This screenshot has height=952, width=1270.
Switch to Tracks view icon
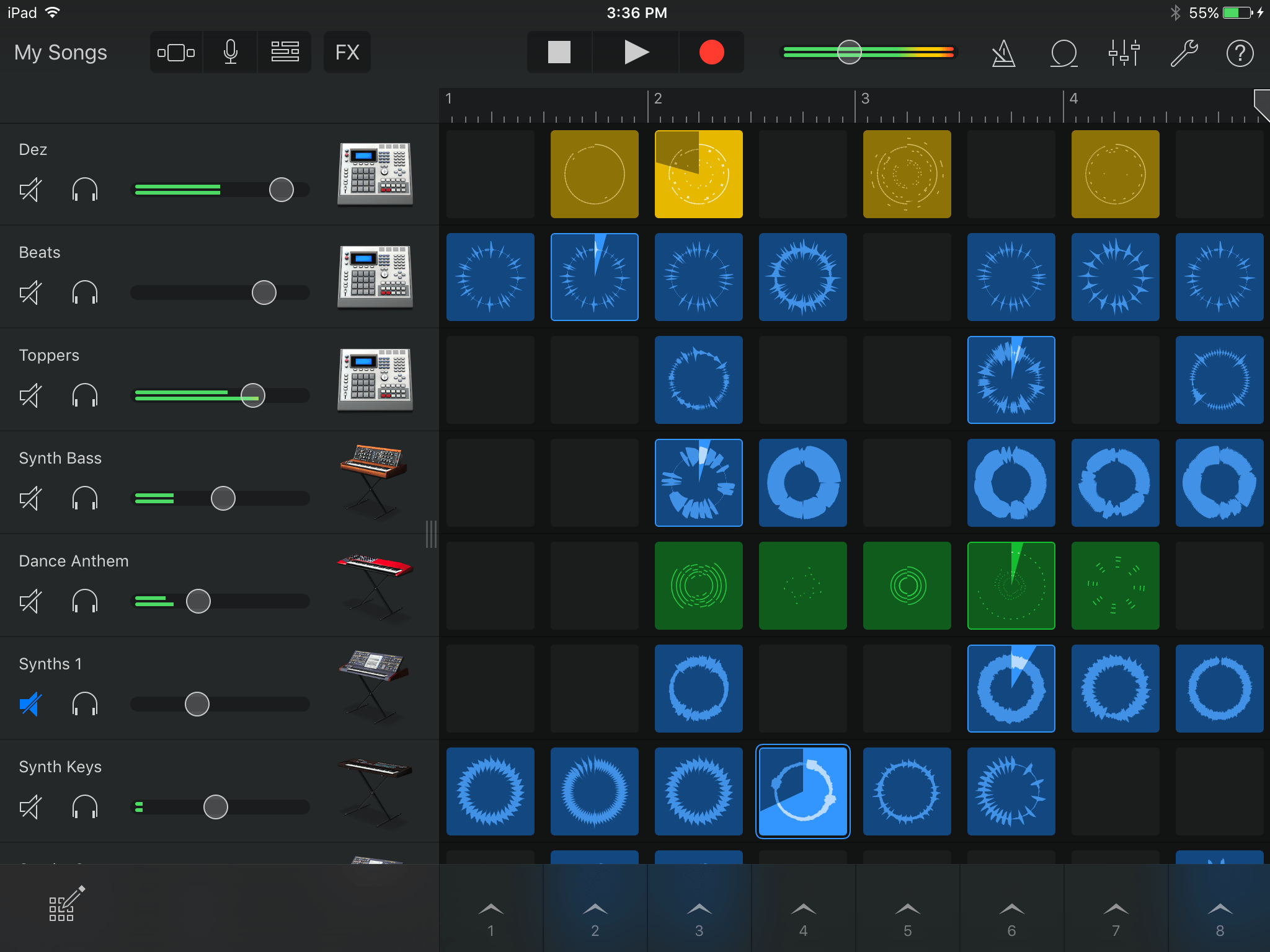[285, 53]
